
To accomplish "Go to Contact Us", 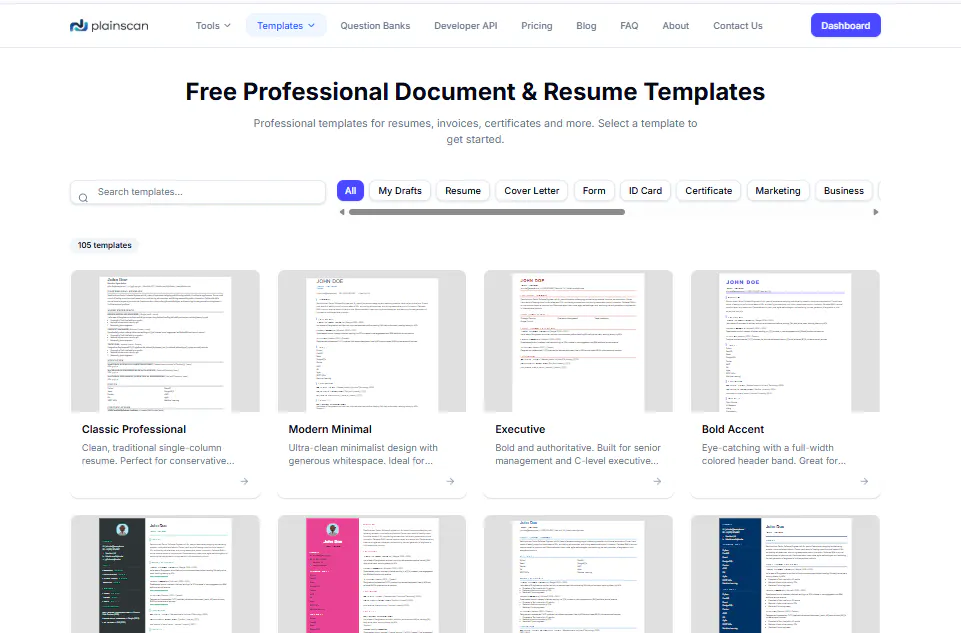I will point(738,26).
